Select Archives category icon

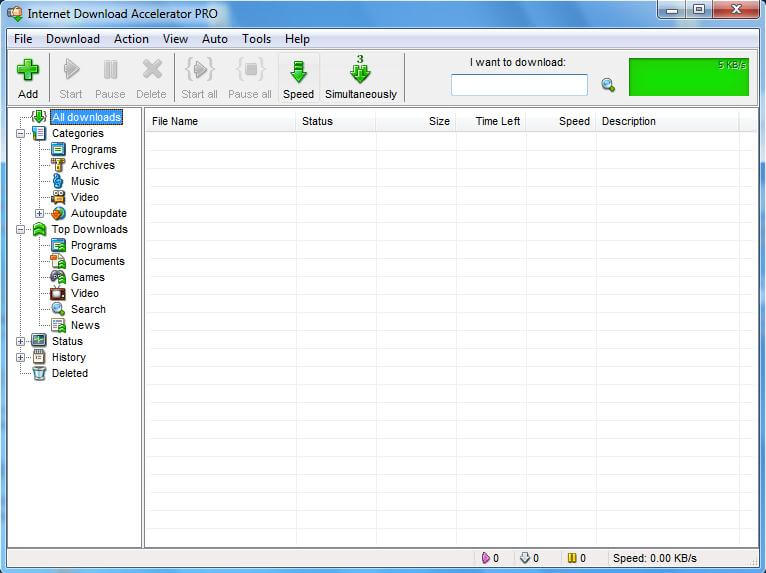[x=58, y=165]
